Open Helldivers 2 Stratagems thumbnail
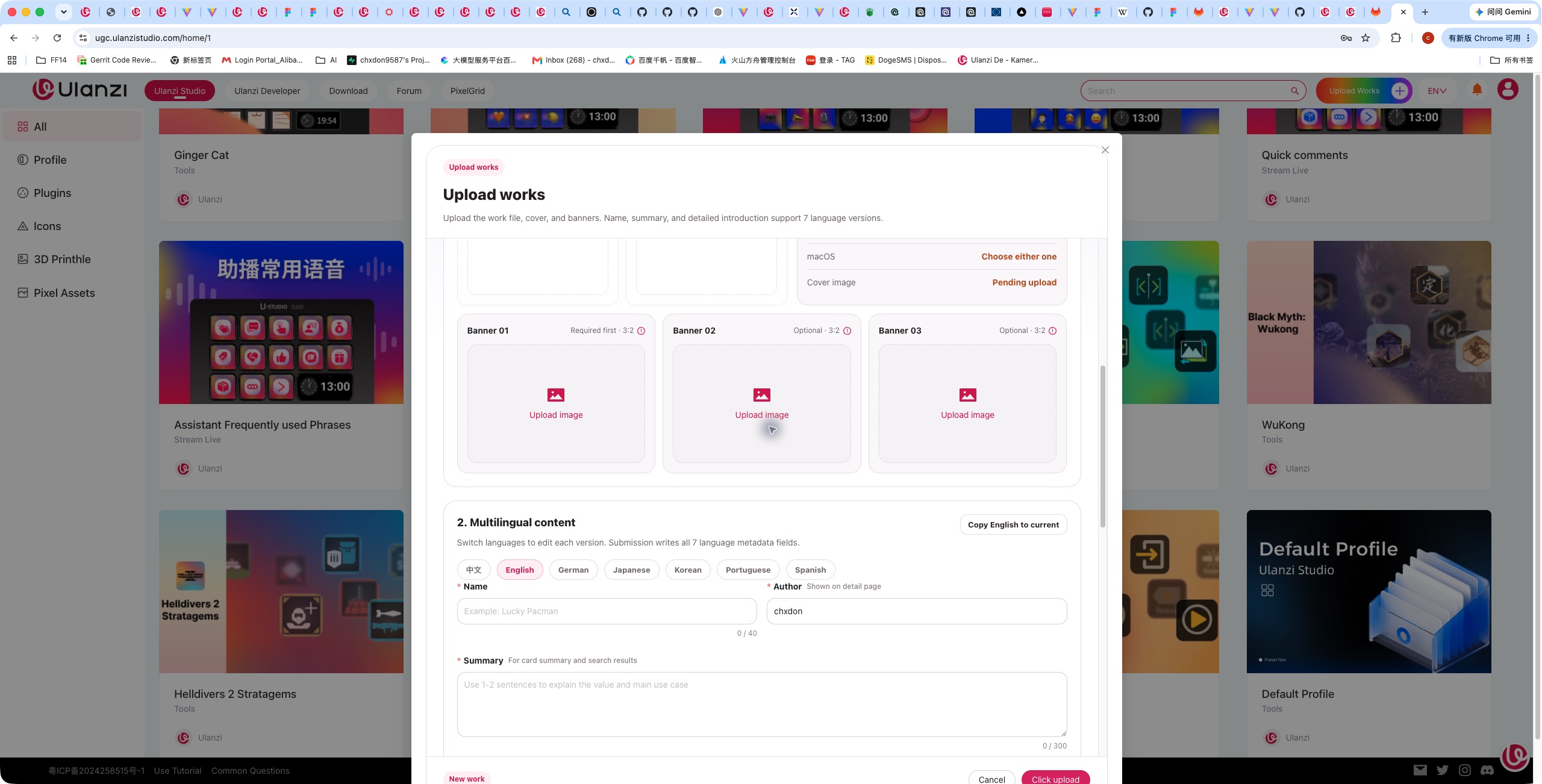 pos(281,591)
